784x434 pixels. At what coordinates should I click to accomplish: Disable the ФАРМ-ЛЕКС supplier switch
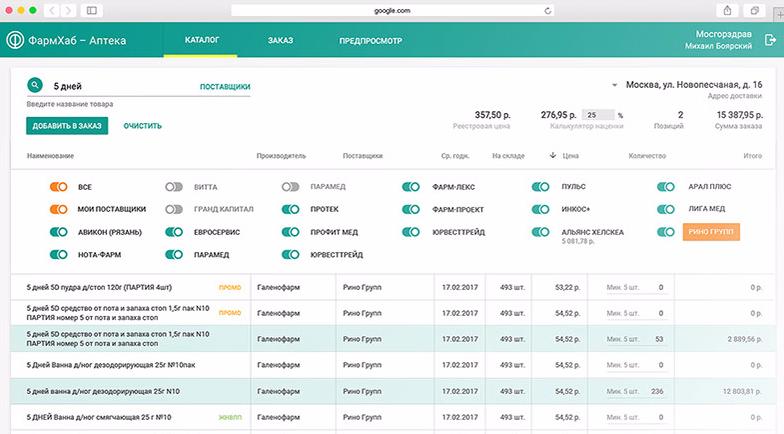(x=410, y=186)
